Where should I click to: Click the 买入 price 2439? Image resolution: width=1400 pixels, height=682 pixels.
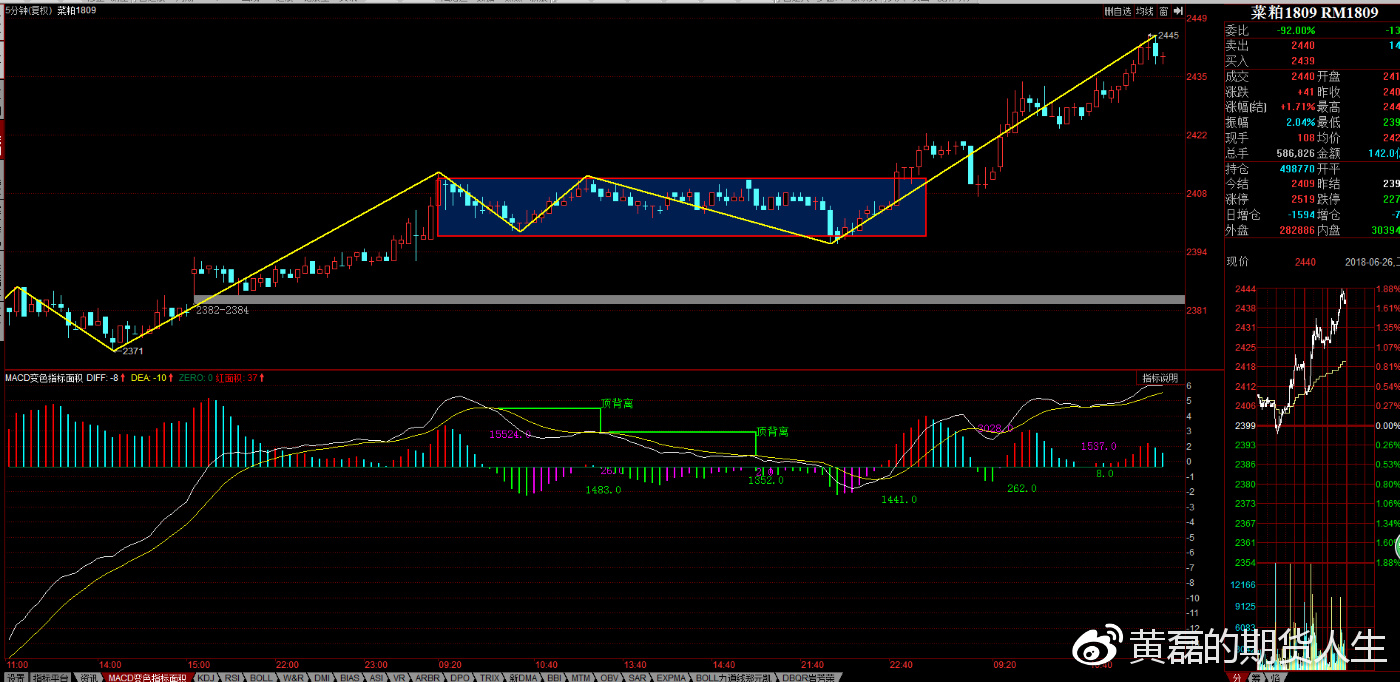(x=1303, y=61)
